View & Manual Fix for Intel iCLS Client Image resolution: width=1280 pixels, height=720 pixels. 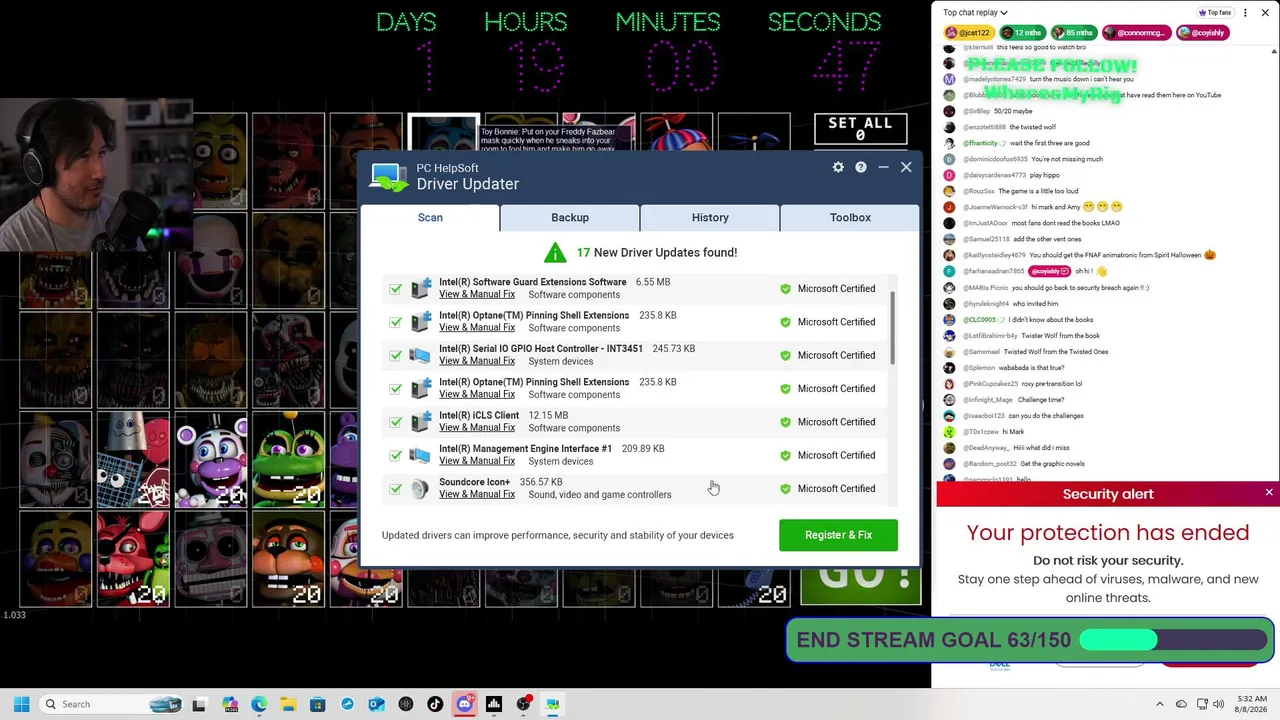click(x=477, y=428)
